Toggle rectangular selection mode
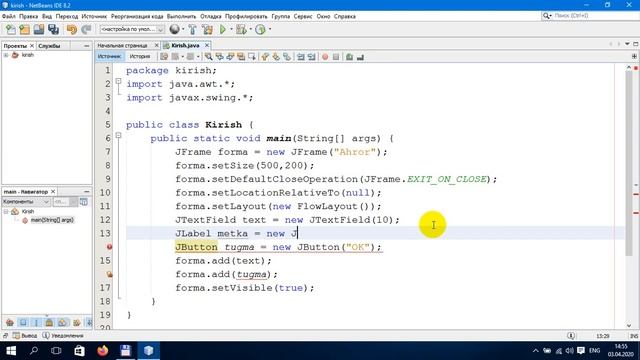This screenshot has width=640, height=360. point(251,57)
